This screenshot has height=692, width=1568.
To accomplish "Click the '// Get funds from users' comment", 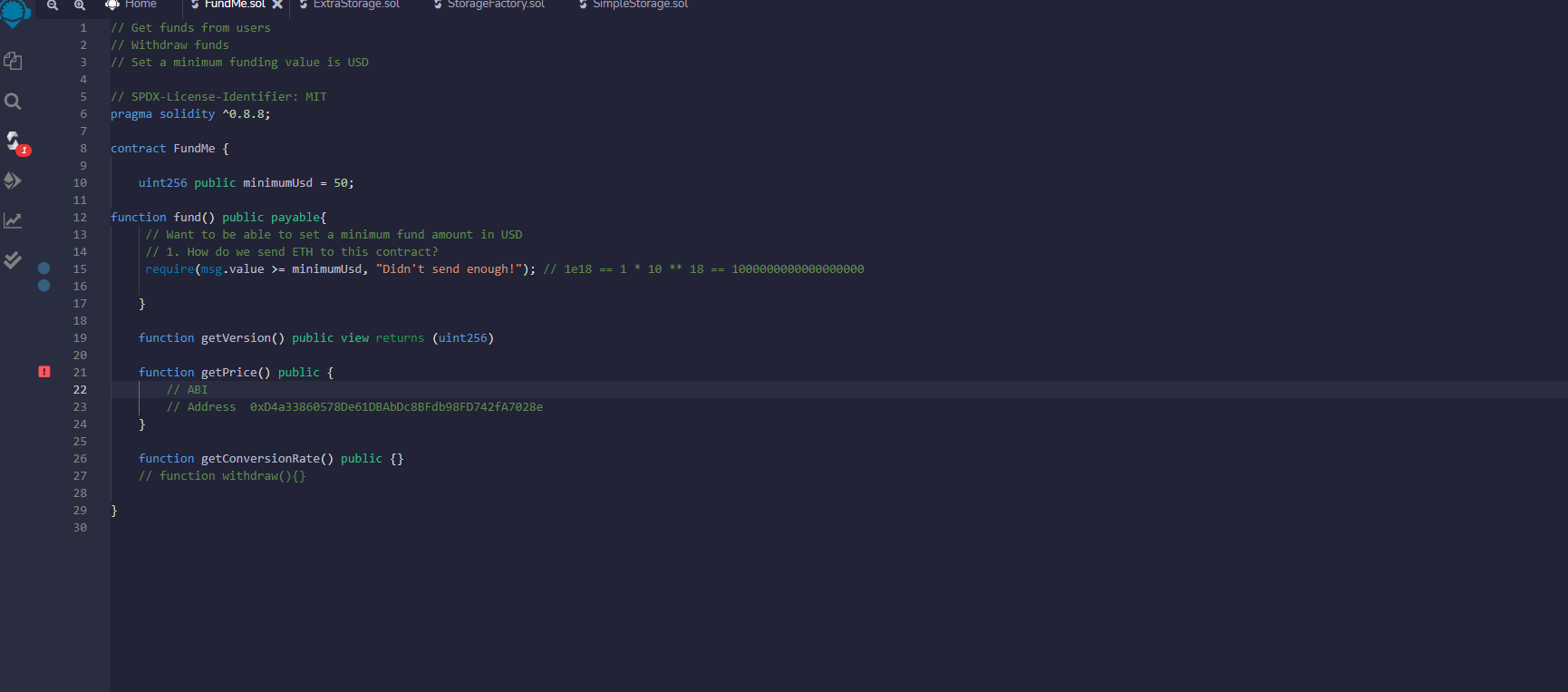I will 190,28.
